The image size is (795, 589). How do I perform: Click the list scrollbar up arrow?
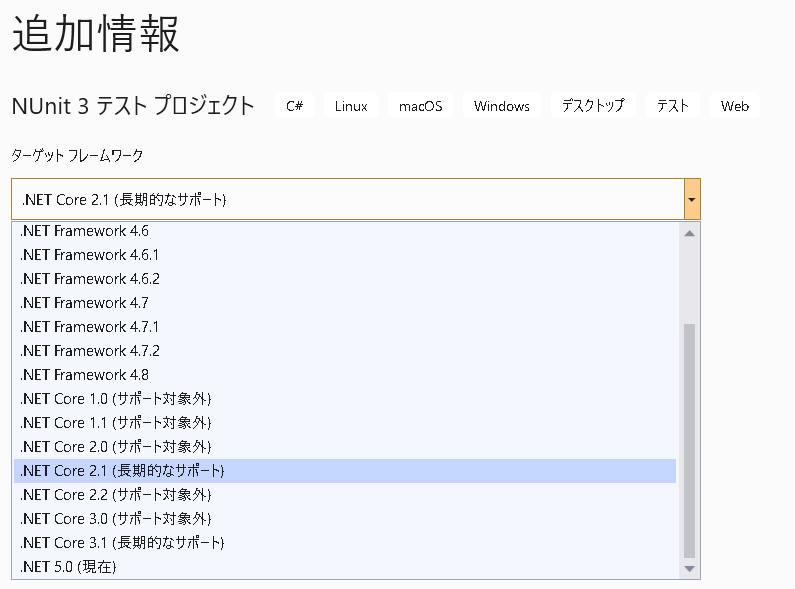[689, 233]
